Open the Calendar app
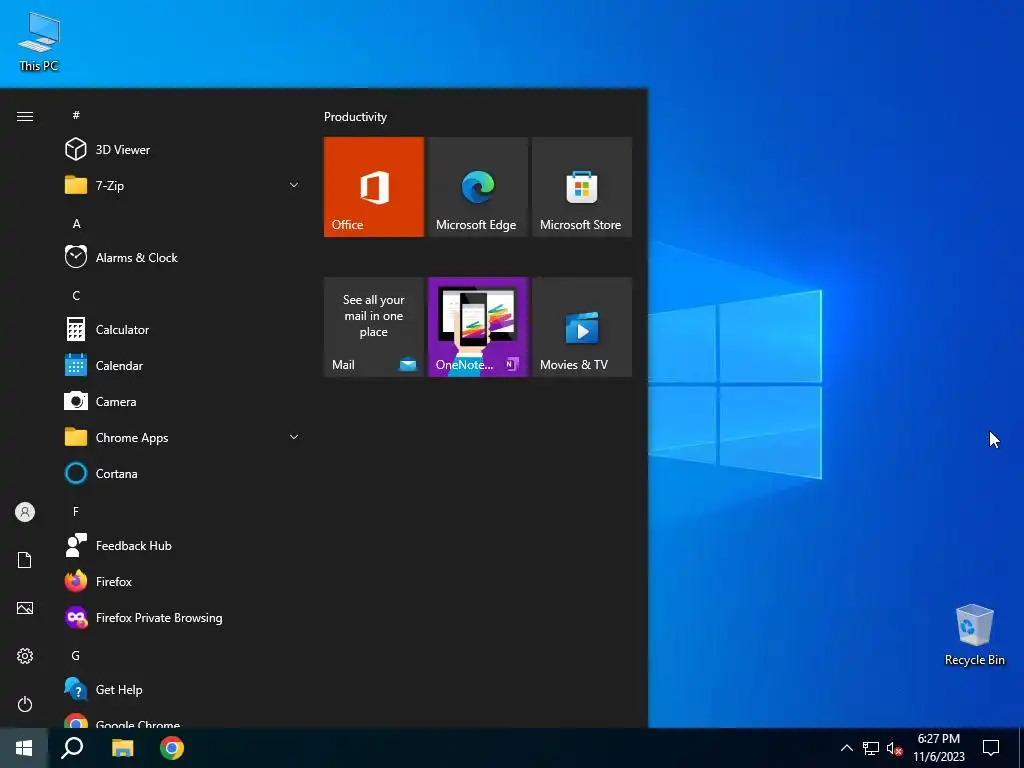 point(183,366)
